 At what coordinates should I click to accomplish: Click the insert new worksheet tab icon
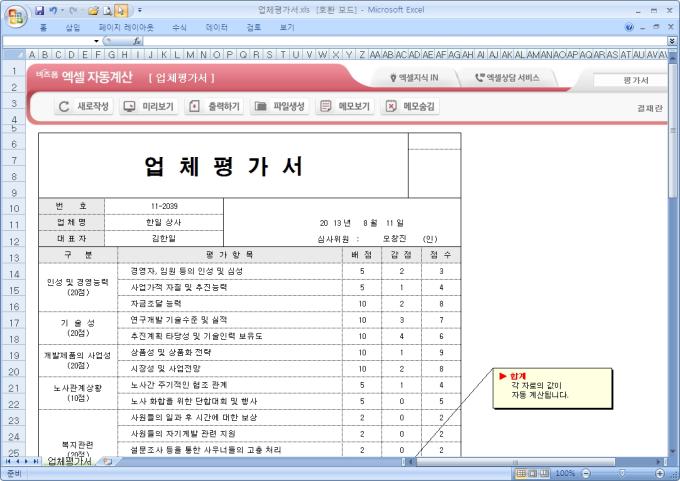tap(107, 461)
